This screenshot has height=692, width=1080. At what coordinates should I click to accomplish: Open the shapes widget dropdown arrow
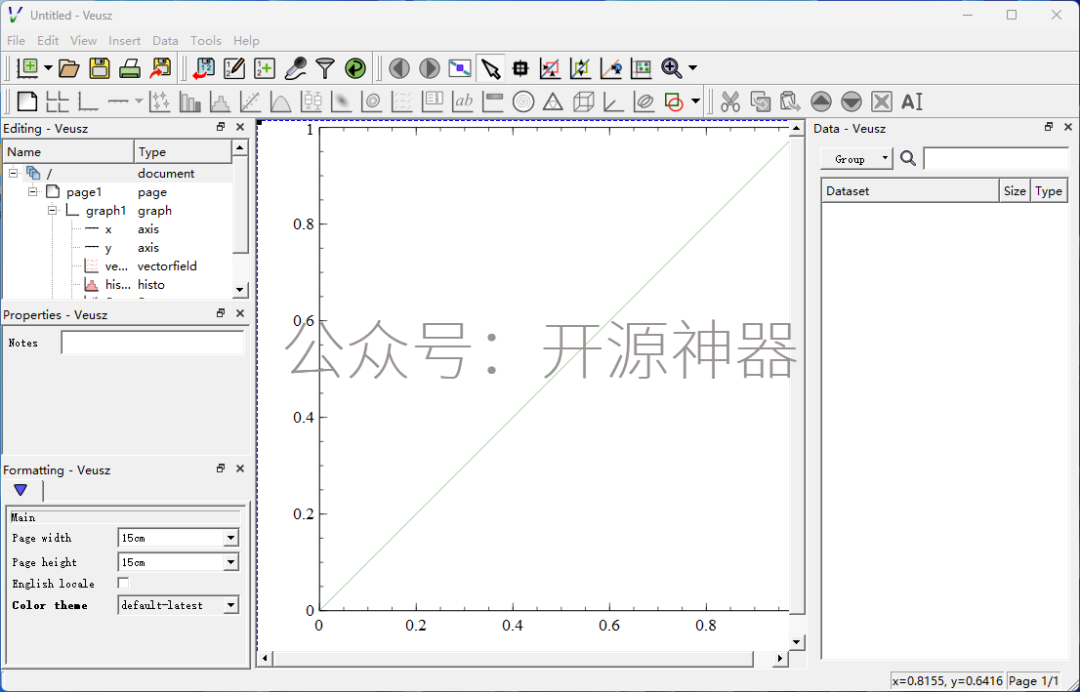click(x=696, y=102)
